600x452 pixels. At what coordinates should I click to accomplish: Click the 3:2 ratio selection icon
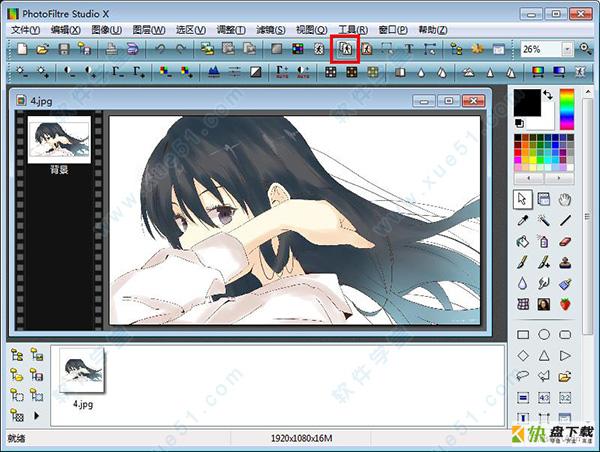point(565,398)
